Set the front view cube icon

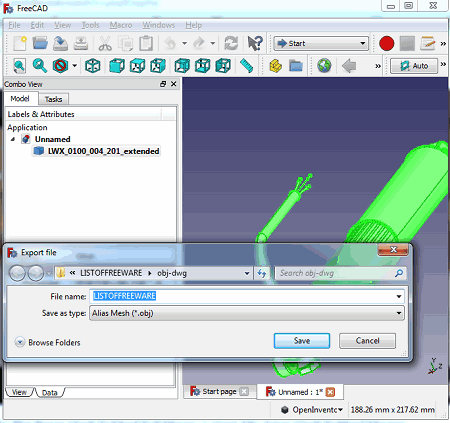pyautogui.click(x=117, y=66)
